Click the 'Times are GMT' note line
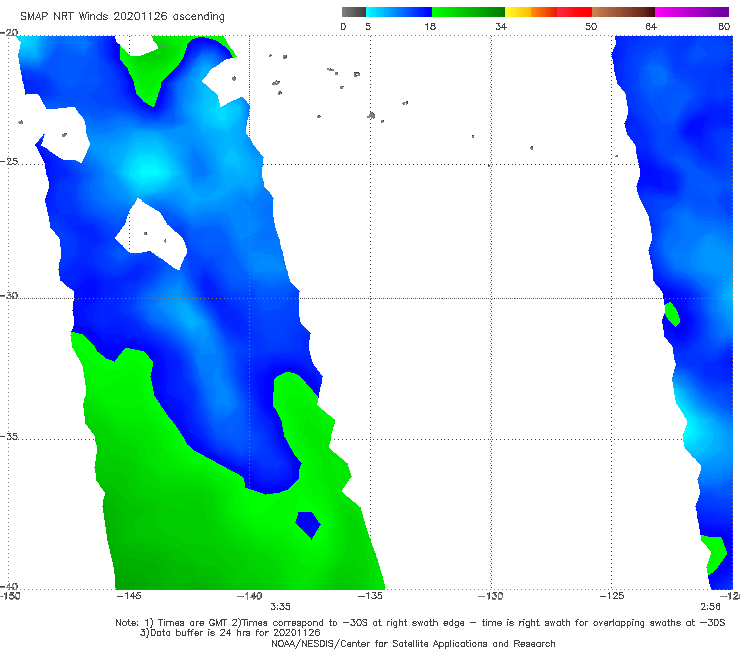 click(420, 623)
